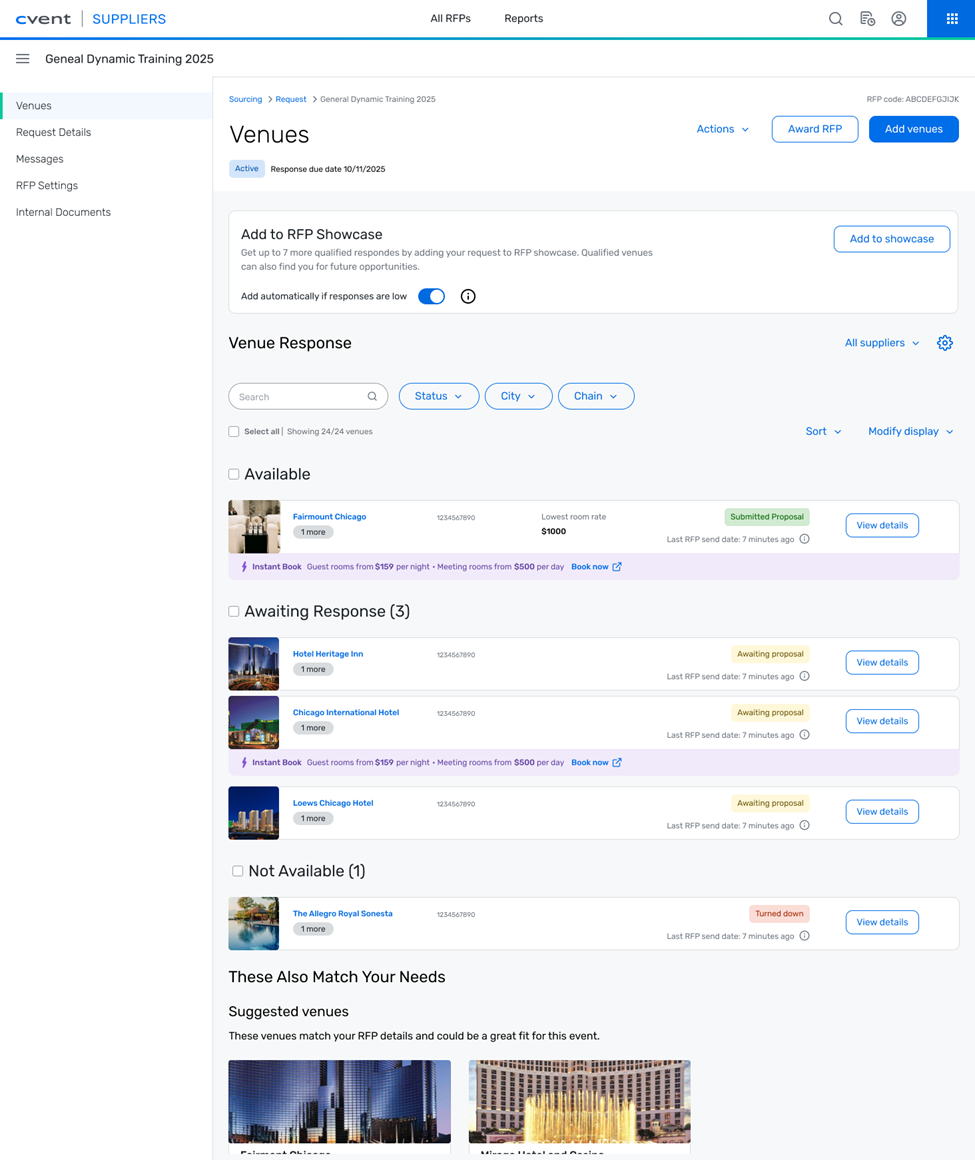The image size is (975, 1160).
Task: Click info icon on Fairmount Chicago row
Action: click(x=805, y=539)
